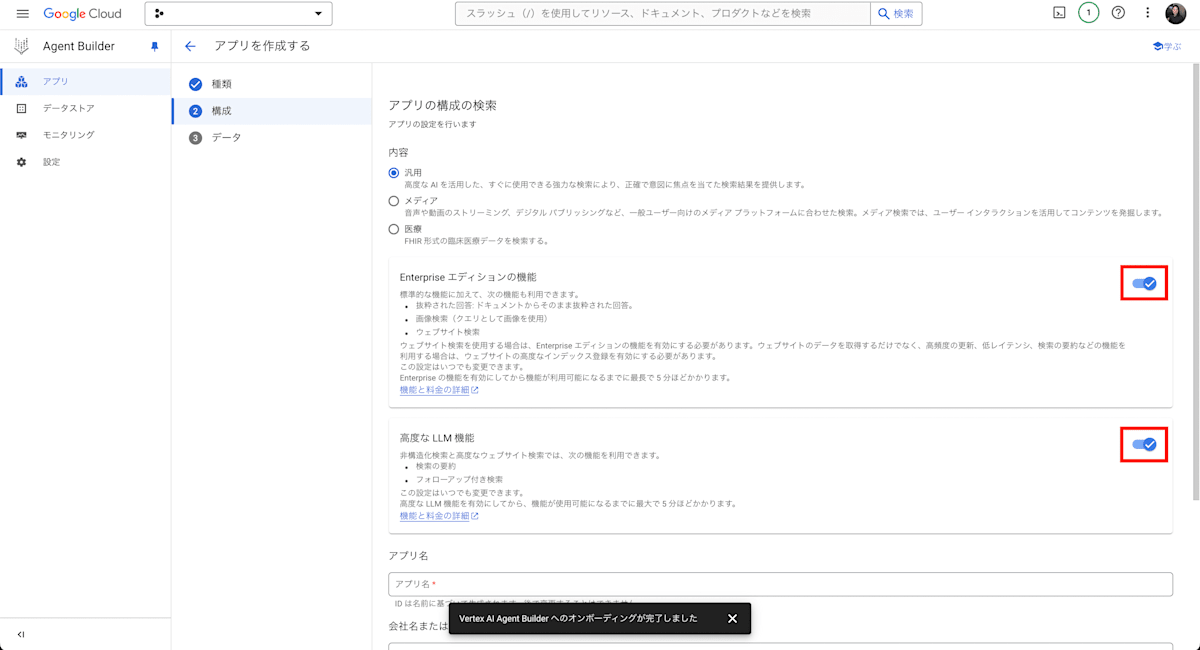Select the 医療 radio option

[x=394, y=229]
